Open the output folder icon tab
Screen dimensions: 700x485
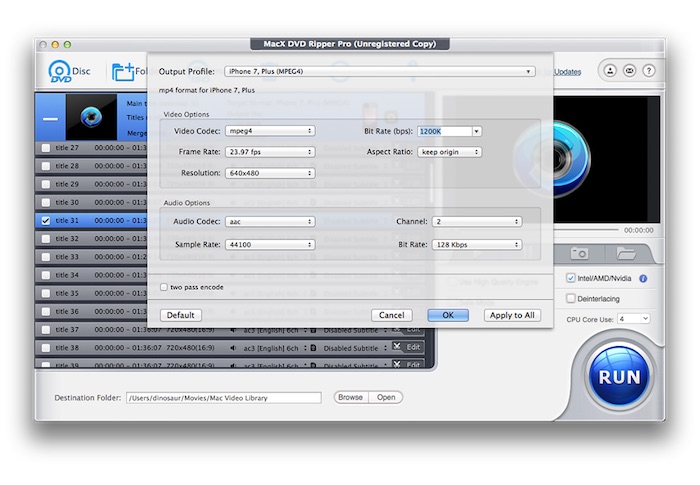tap(625, 254)
